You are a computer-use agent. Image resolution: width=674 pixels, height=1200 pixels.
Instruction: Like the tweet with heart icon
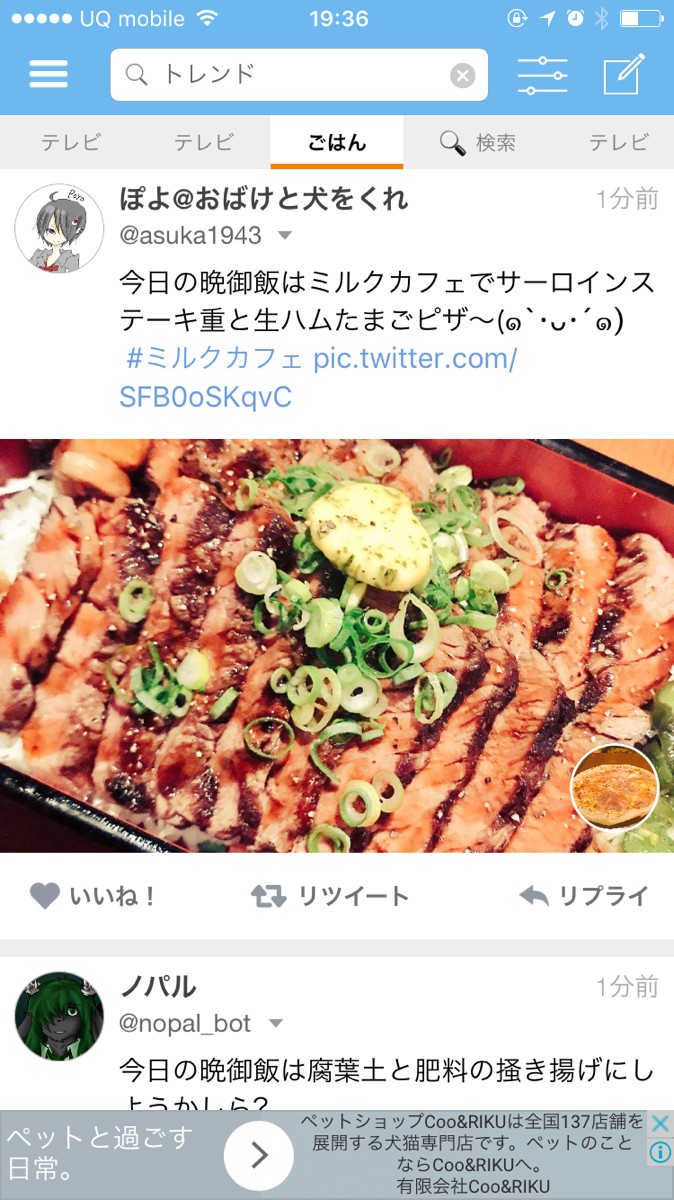click(93, 895)
